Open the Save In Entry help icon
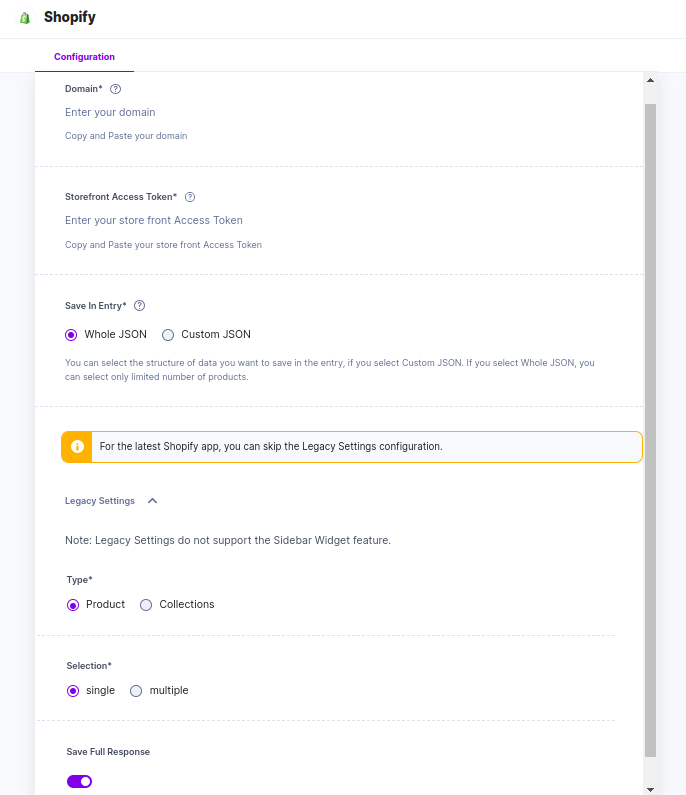 (139, 306)
